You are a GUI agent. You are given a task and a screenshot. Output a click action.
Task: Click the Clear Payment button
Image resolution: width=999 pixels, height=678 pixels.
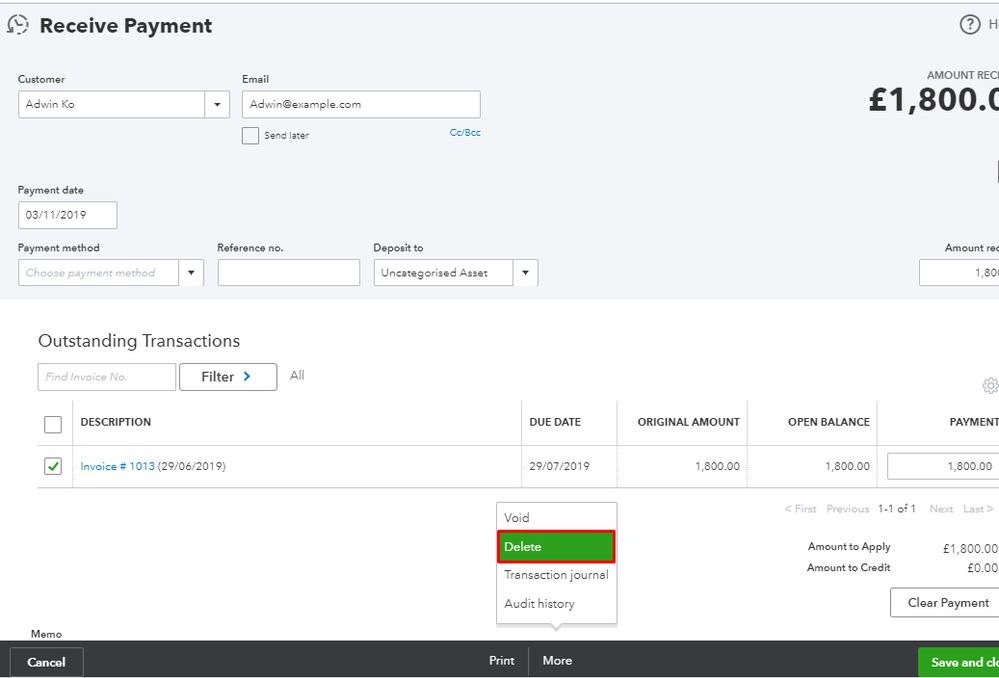pos(948,603)
